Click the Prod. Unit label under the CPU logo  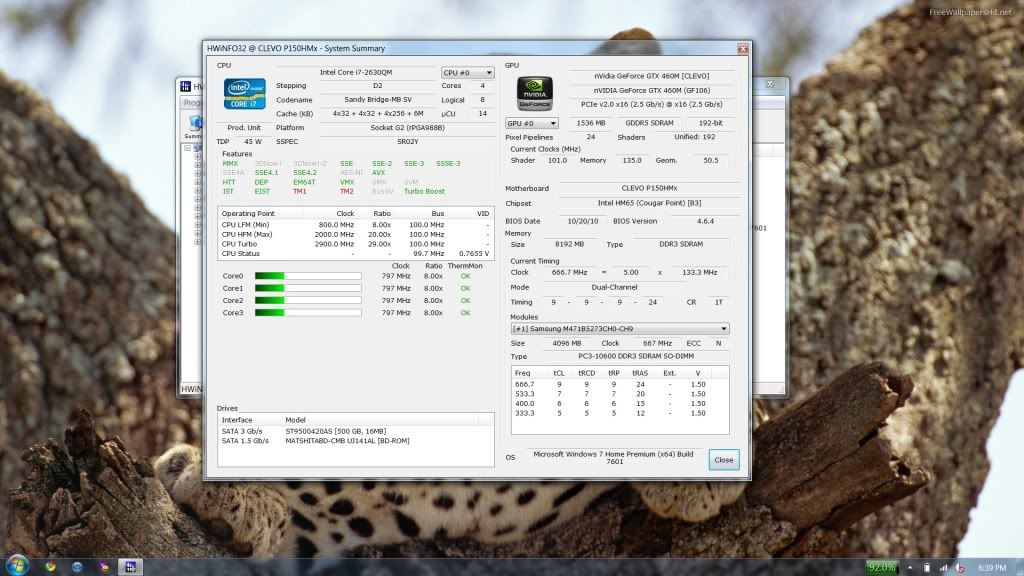(x=244, y=128)
